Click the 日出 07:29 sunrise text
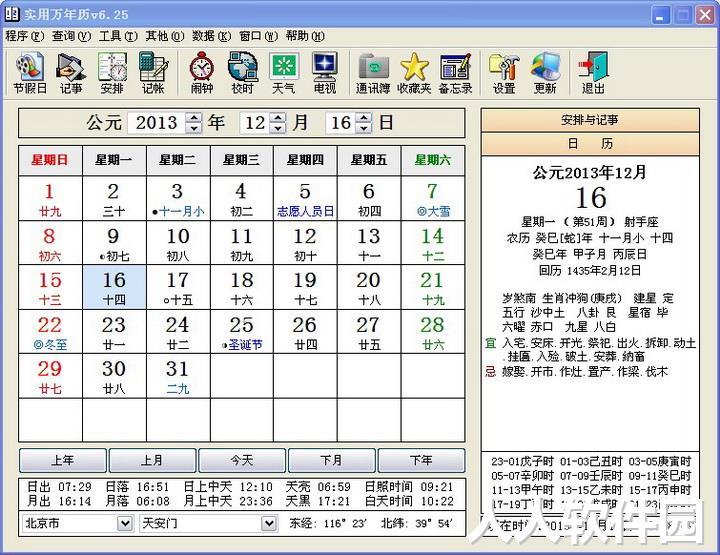Screen dimensions: 720x555 [59, 487]
